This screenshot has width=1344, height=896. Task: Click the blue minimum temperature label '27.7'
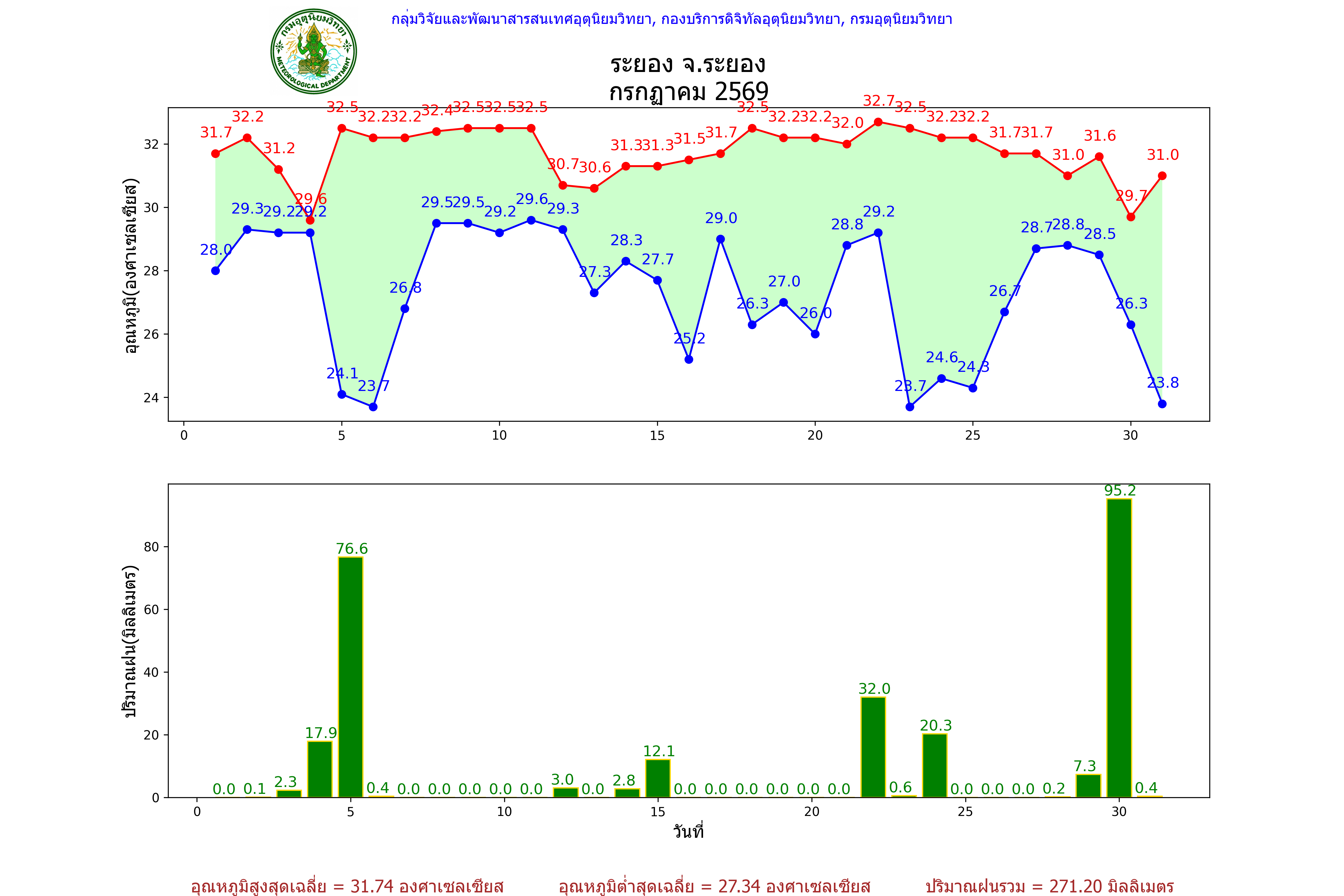click(x=658, y=260)
